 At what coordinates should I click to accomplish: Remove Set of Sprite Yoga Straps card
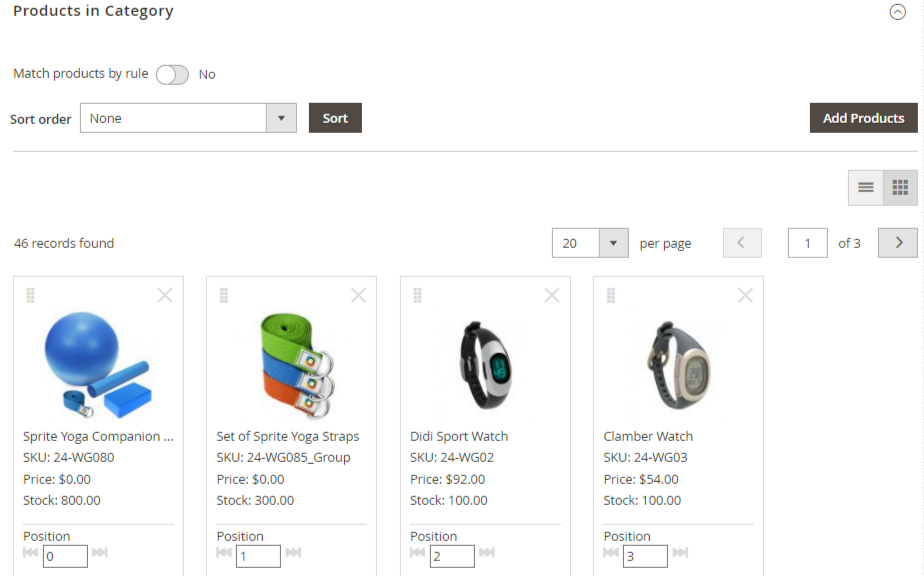358,295
